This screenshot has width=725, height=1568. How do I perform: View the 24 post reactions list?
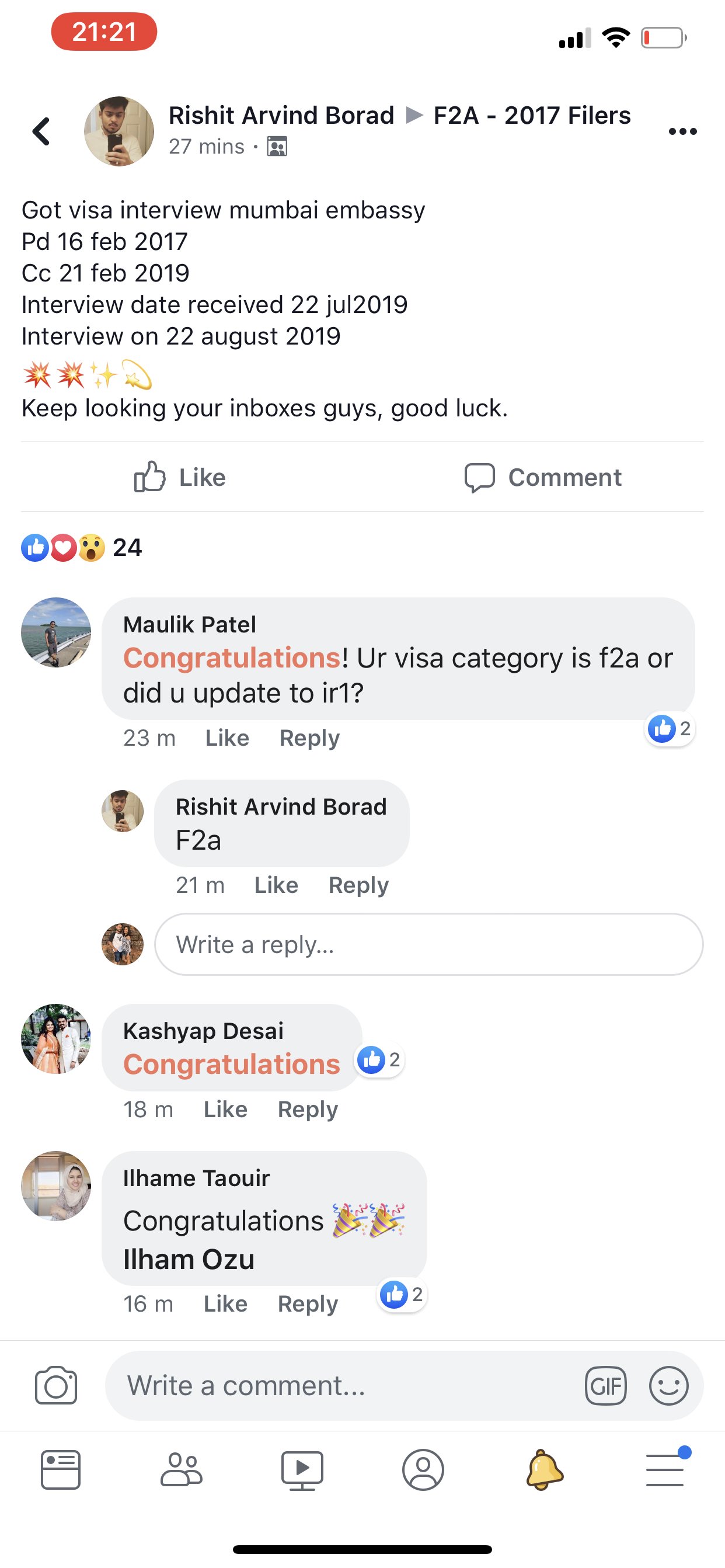point(82,548)
